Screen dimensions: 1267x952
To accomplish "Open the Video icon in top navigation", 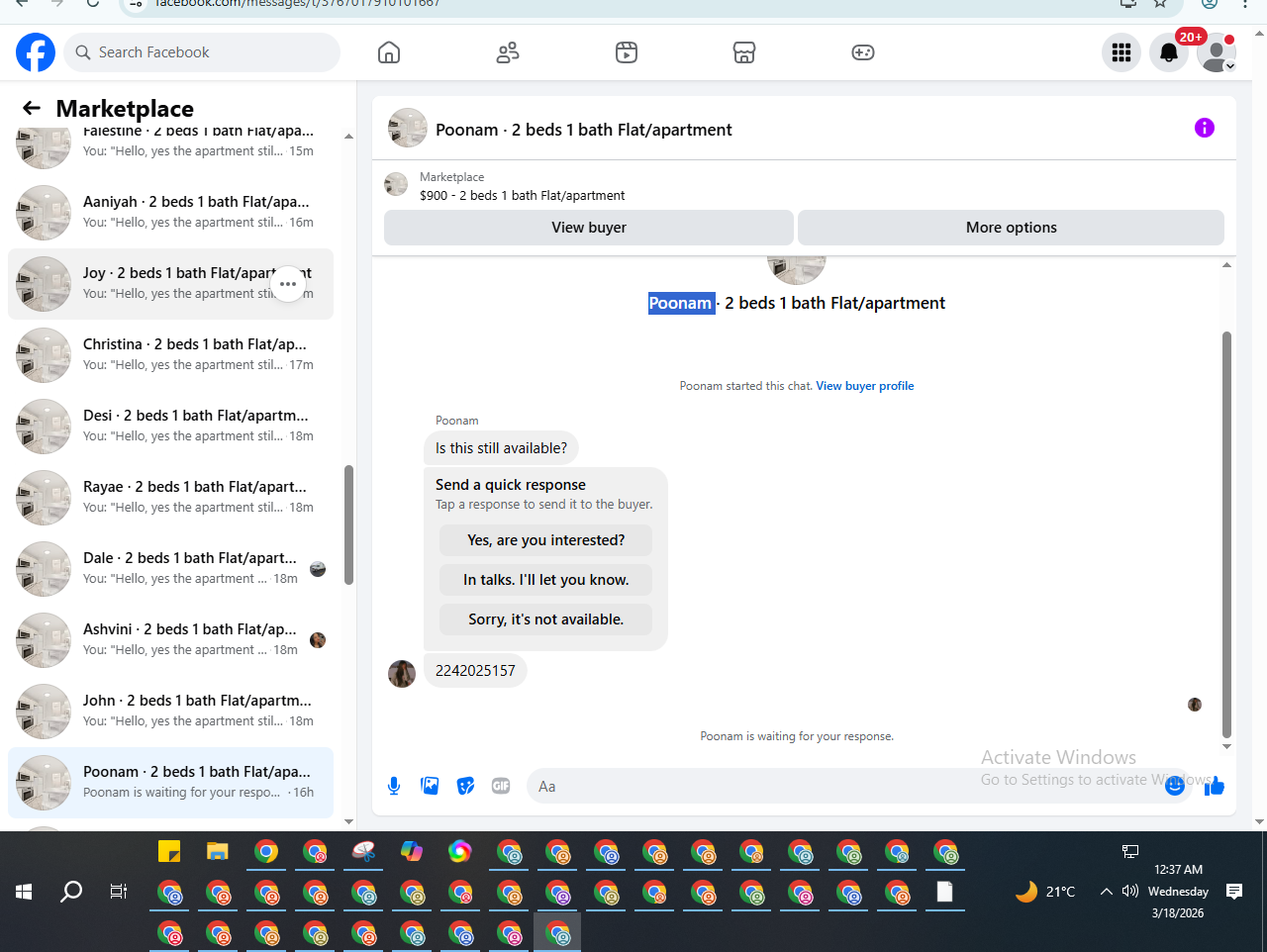I will tap(627, 52).
